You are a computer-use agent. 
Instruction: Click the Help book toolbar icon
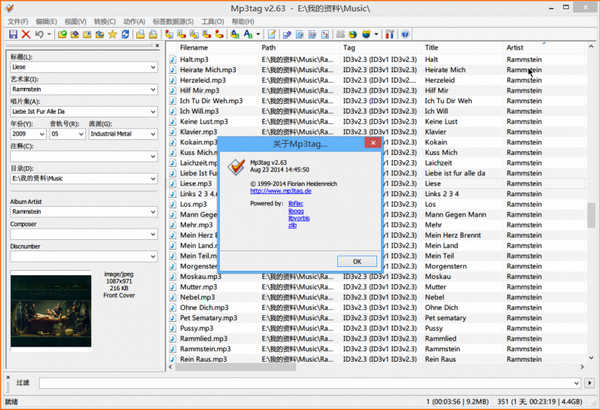405,34
